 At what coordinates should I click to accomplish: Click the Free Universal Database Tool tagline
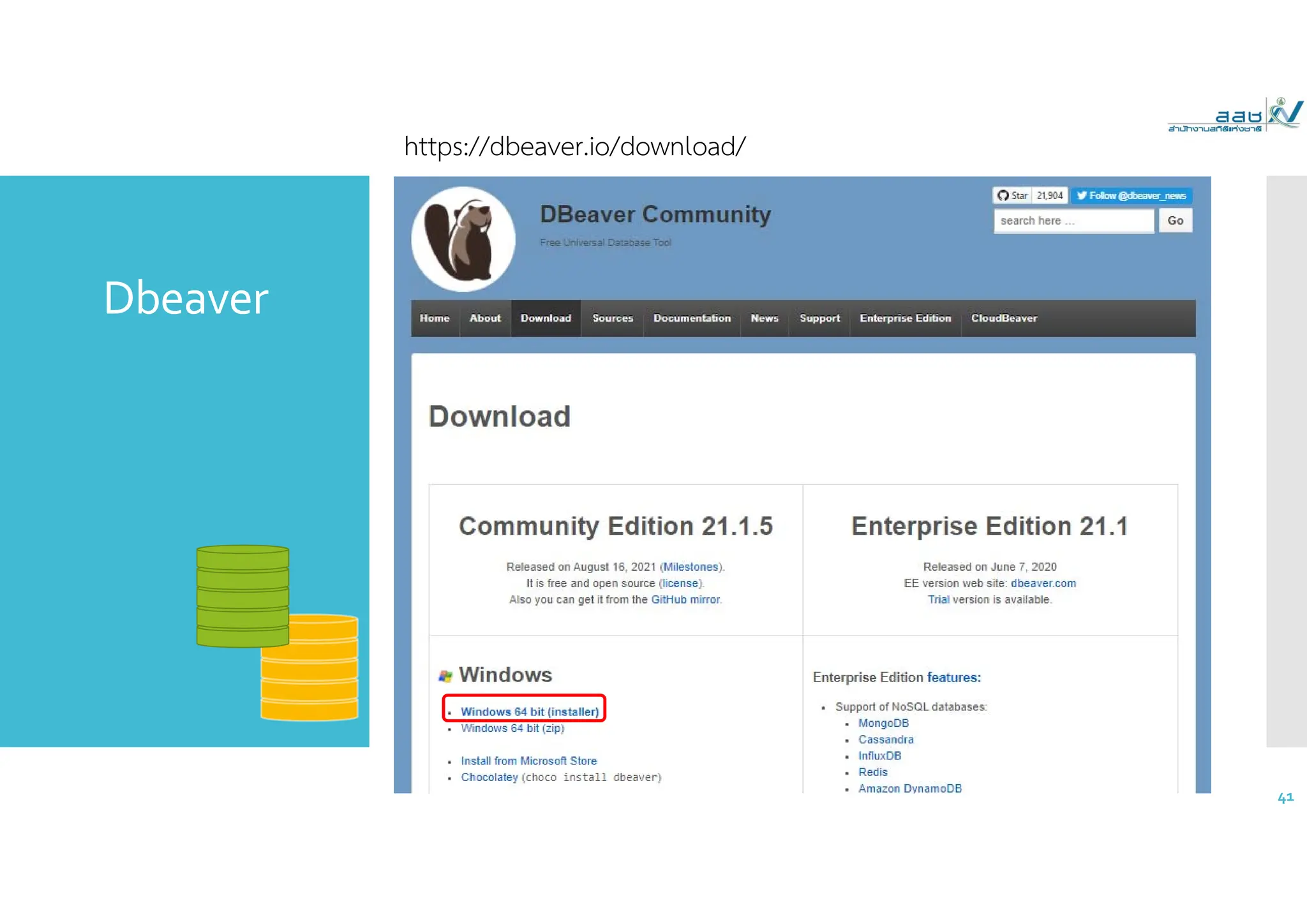[606, 242]
